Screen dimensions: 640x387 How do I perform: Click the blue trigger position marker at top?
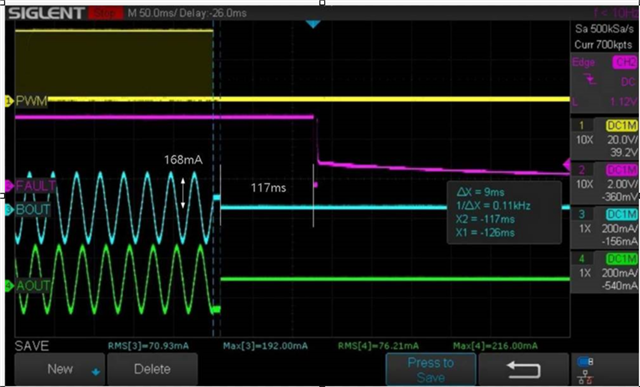coord(313,24)
